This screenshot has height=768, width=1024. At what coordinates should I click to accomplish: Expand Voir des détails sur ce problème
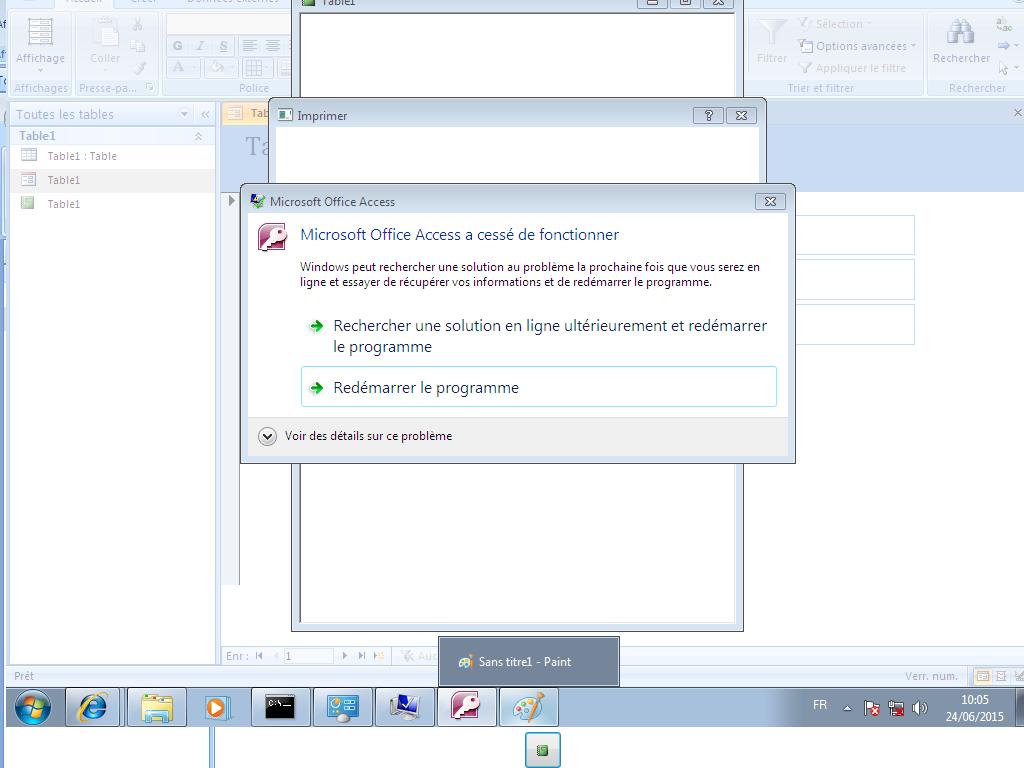point(355,436)
